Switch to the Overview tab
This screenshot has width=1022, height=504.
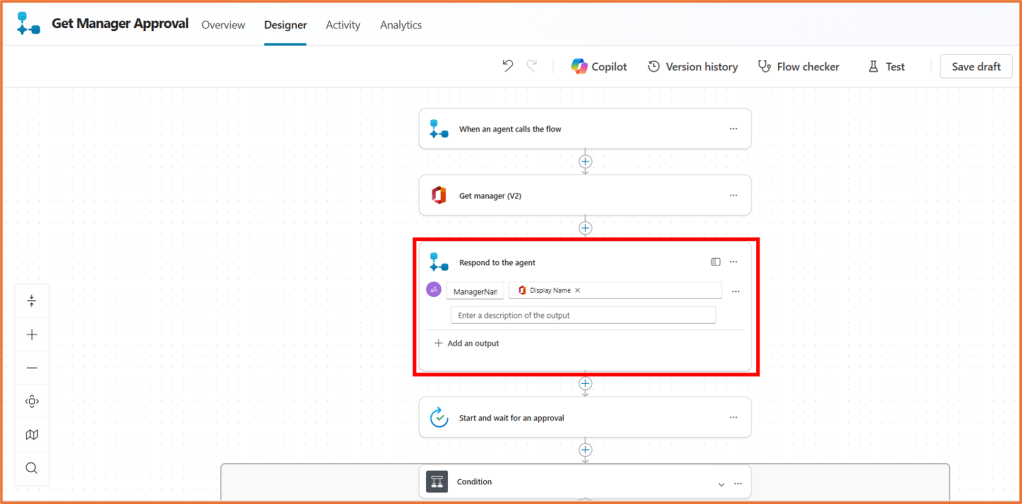(x=223, y=25)
